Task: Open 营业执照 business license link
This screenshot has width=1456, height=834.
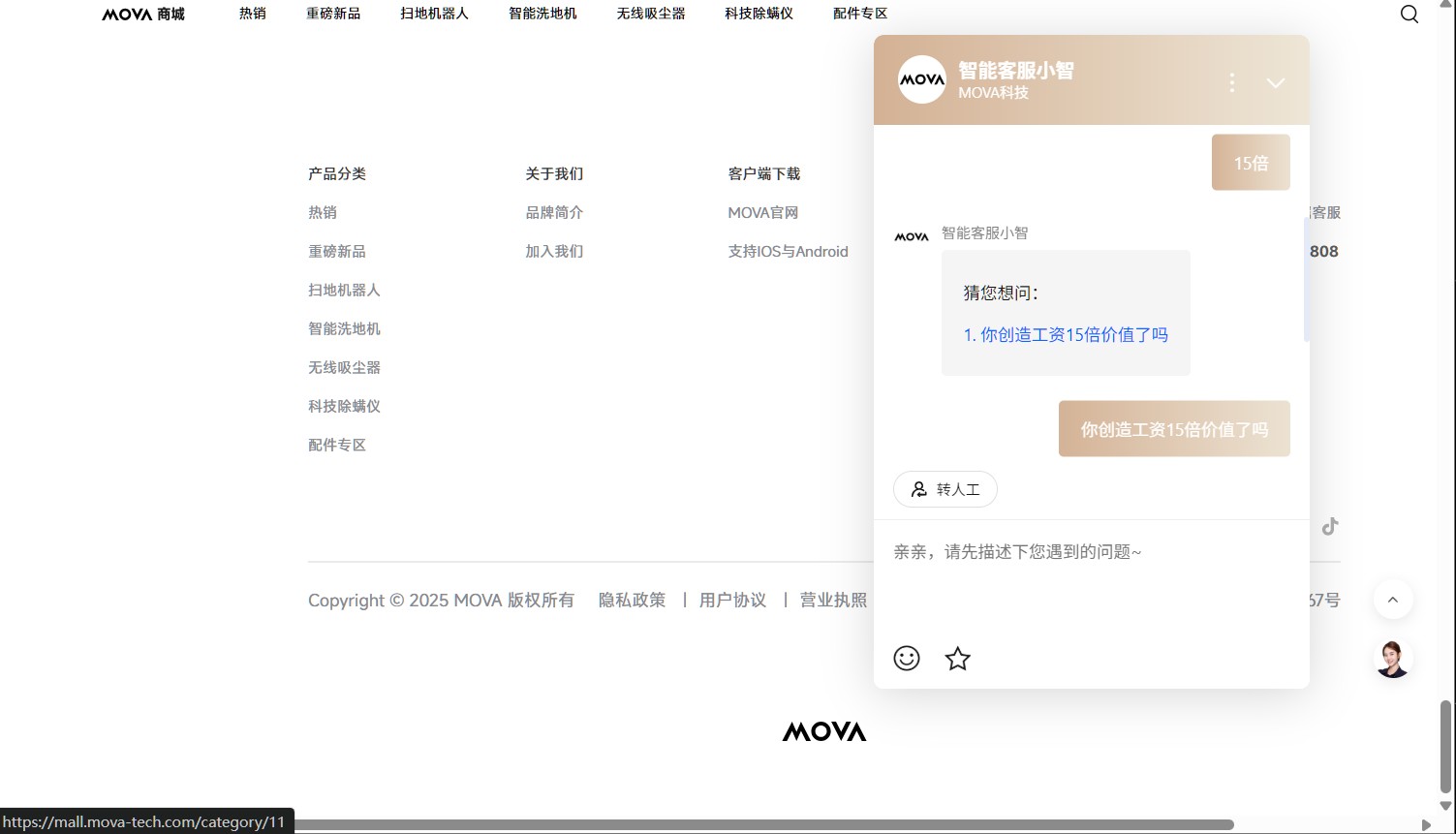Action: [833, 601]
